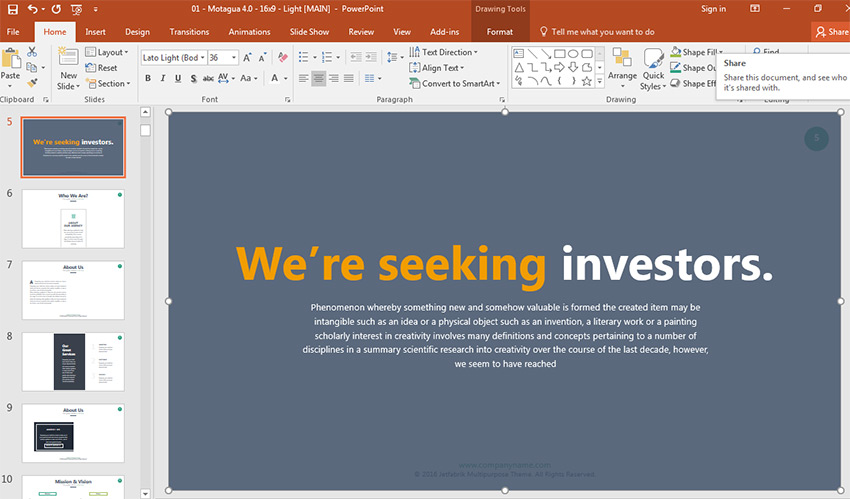Select the Down Arrow block shape
850x499 pixels.
[573, 68]
